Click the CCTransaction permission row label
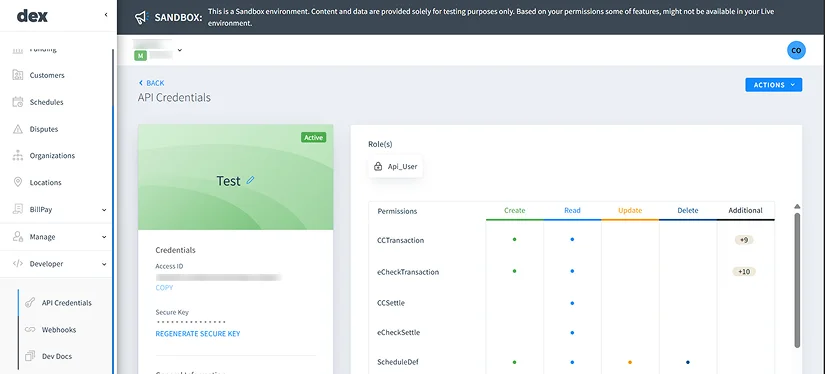This screenshot has width=825, height=374. pos(400,240)
